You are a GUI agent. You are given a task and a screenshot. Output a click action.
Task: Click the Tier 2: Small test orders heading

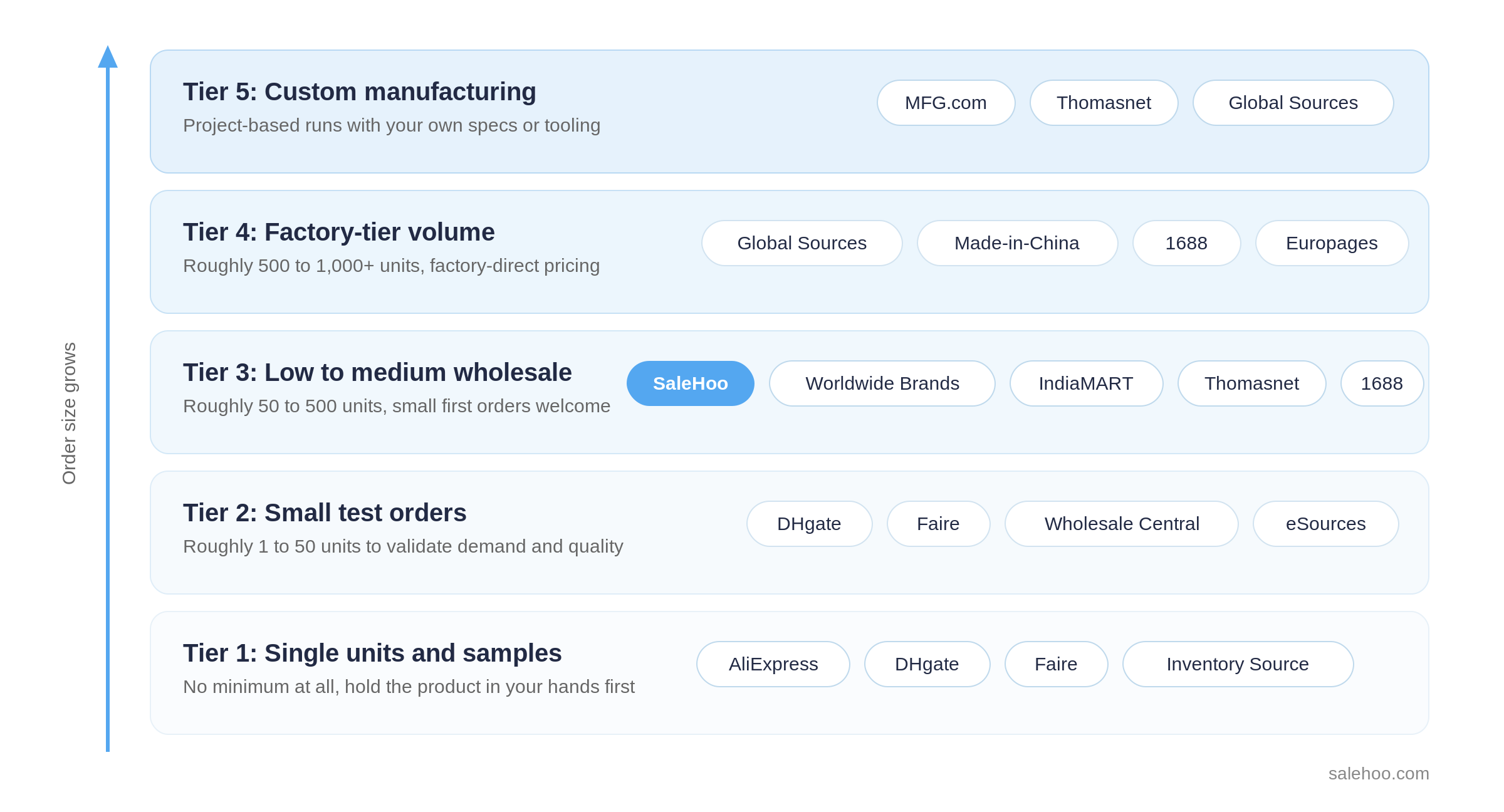[x=325, y=513]
